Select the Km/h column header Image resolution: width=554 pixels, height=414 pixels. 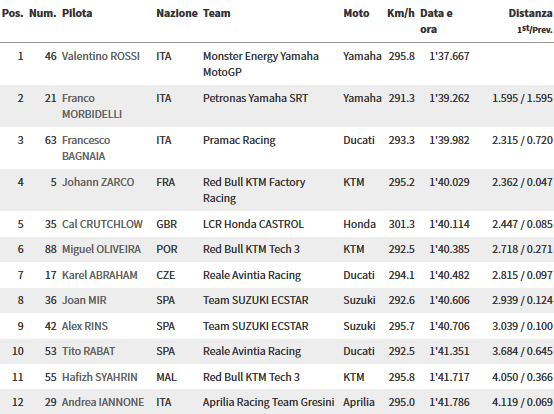(x=401, y=13)
